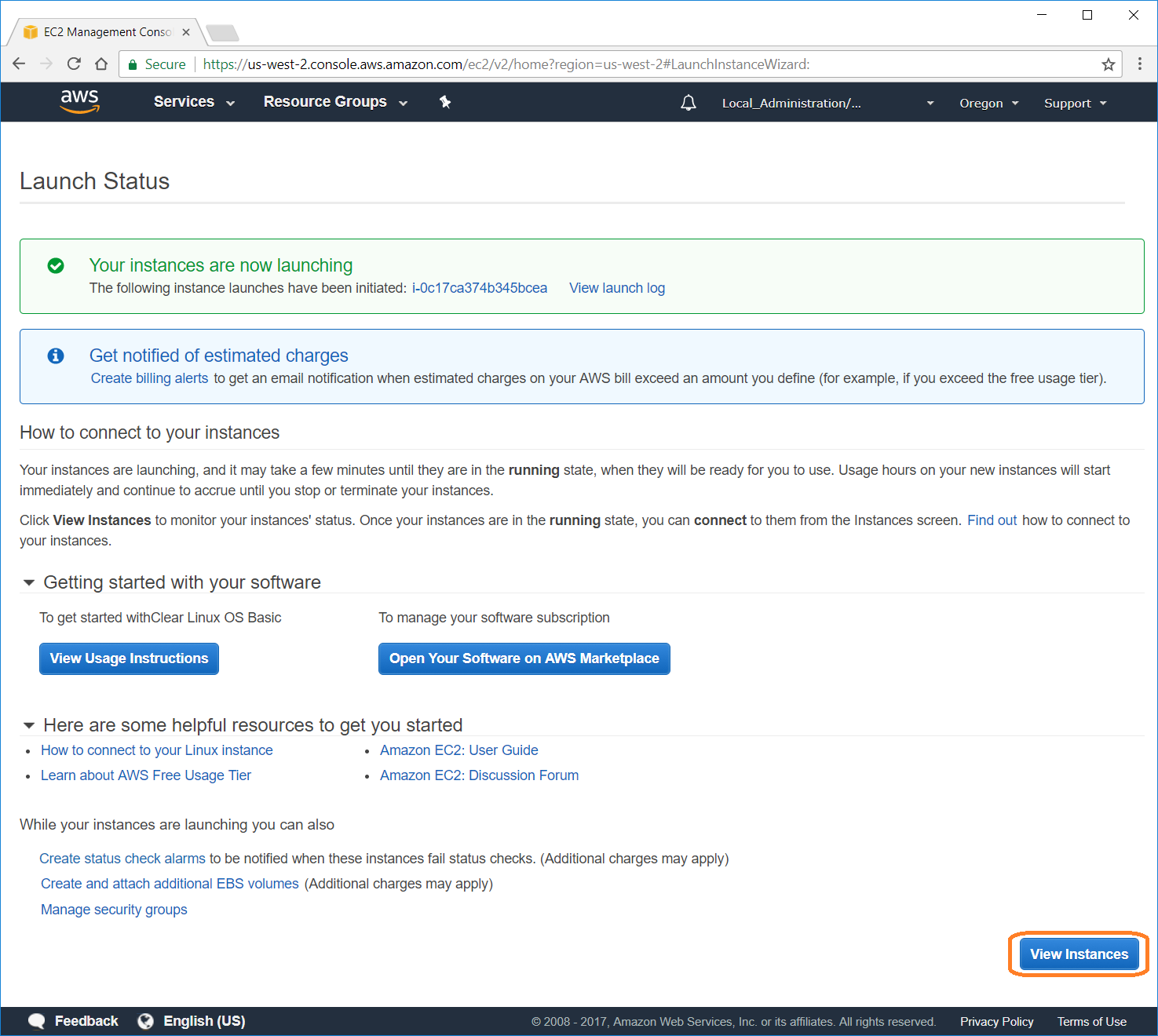
Task: Open instance ID i-0c17ca374b345bcea link
Action: pos(480,288)
